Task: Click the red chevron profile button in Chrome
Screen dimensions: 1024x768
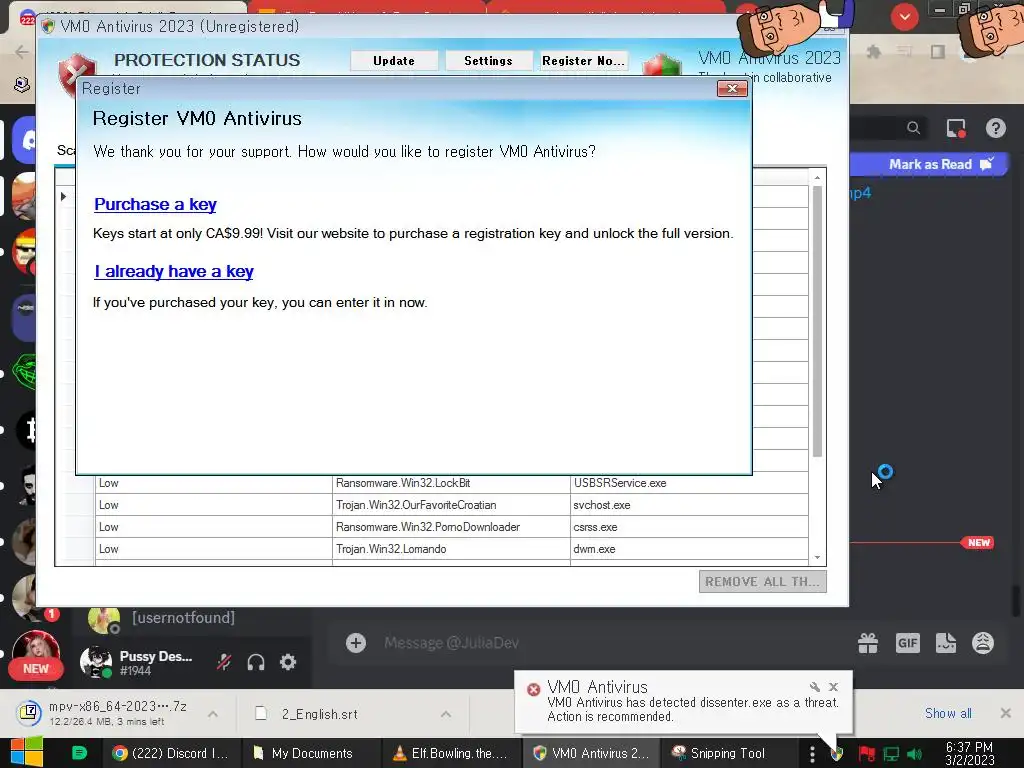Action: click(x=904, y=17)
